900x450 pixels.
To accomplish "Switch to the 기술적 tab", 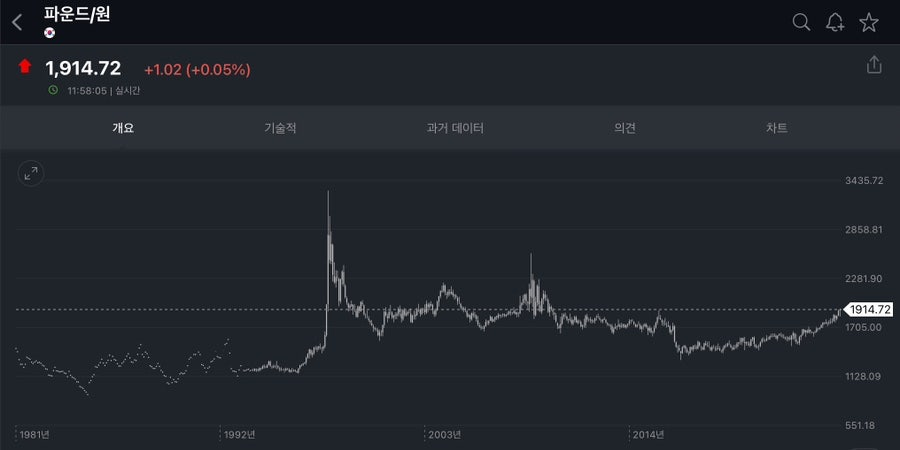I will [x=280, y=128].
